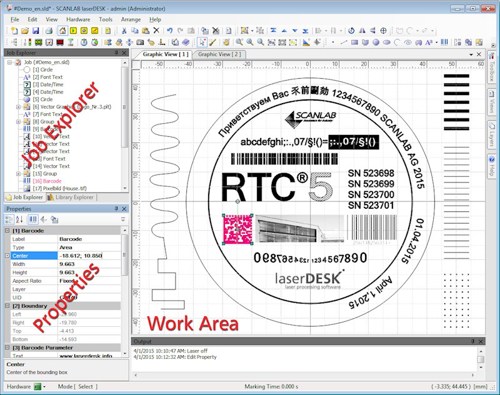Toggle categorized view in Properties toolbar
Viewport: 500px width, 395px height.
pos(9,219)
